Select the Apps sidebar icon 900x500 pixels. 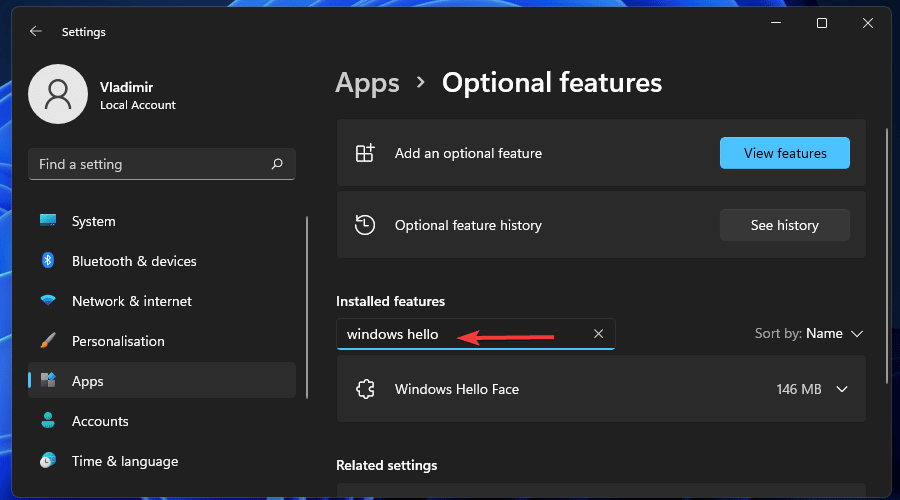coord(48,380)
